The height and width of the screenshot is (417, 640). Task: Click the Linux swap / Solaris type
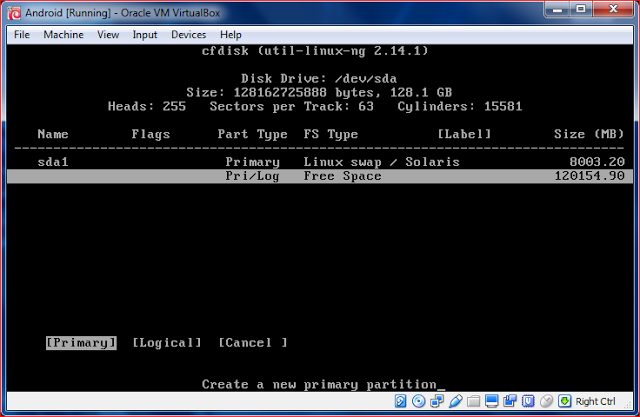pos(381,162)
